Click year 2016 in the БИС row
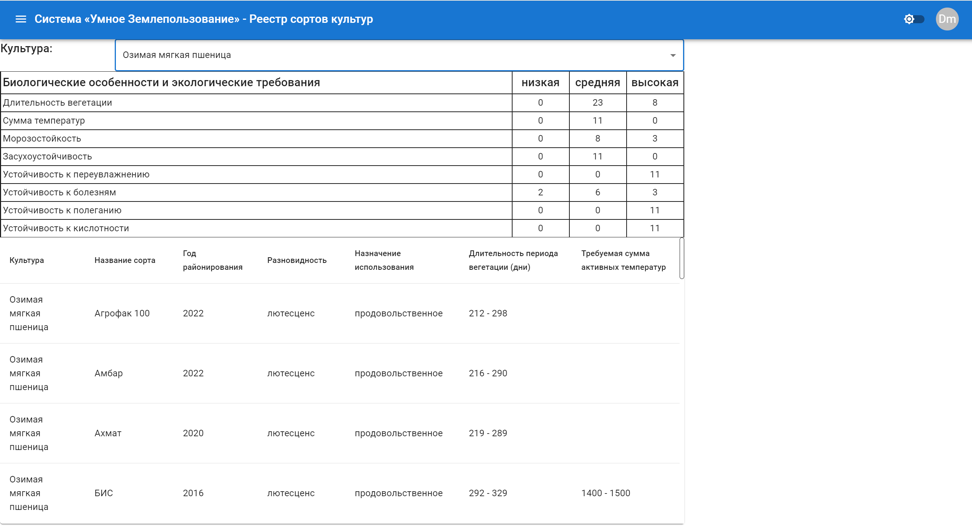The width and height of the screenshot is (972, 531). 193,493
